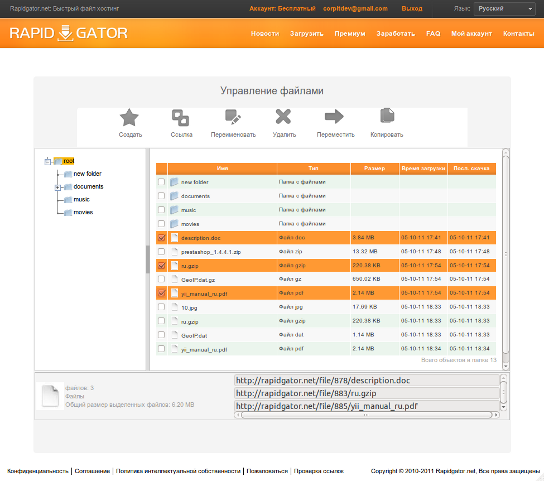Expand the documents tree node
Viewport: 544px width, 481px height.
58,187
